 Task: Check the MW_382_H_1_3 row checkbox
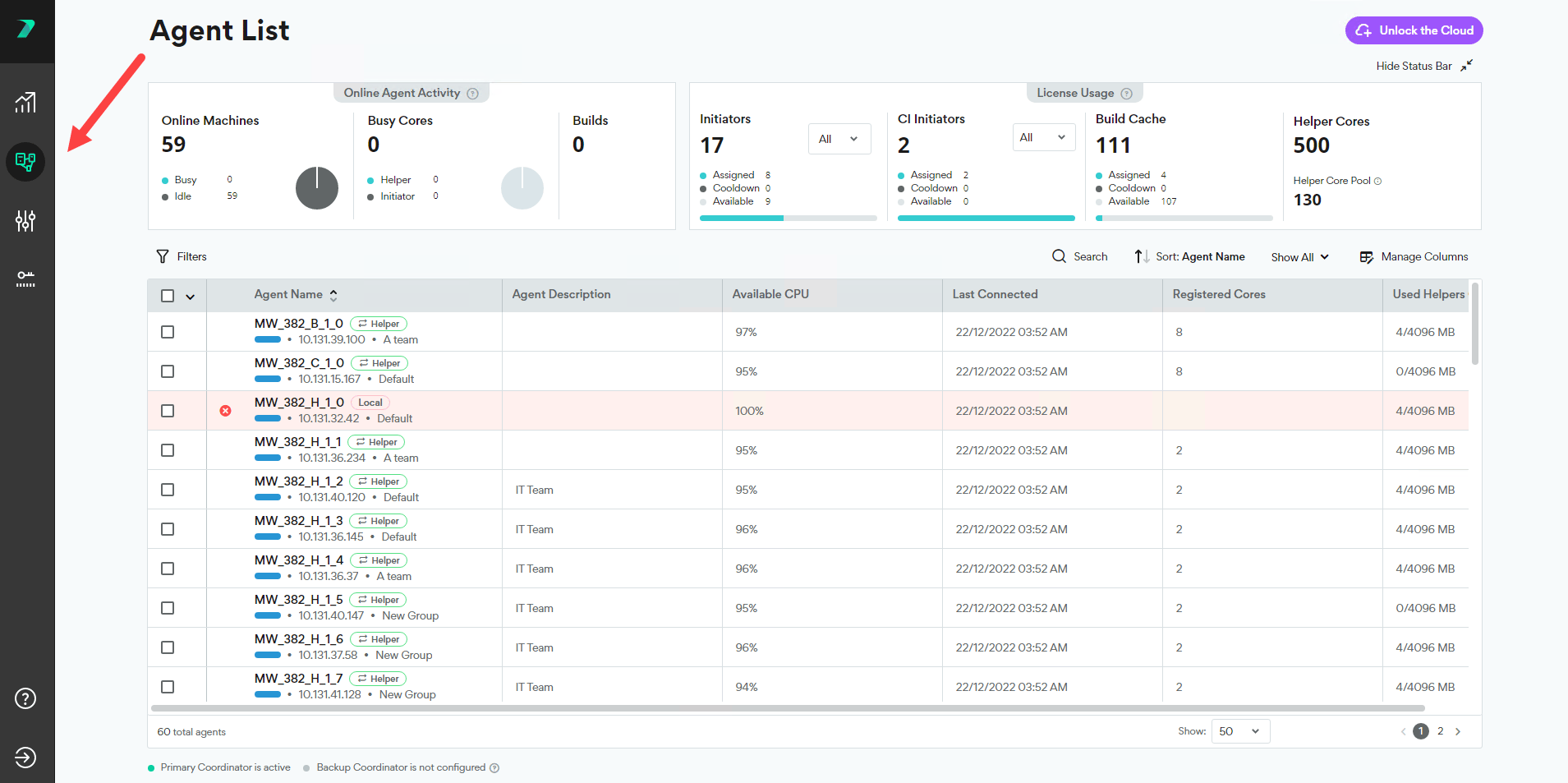click(x=168, y=529)
